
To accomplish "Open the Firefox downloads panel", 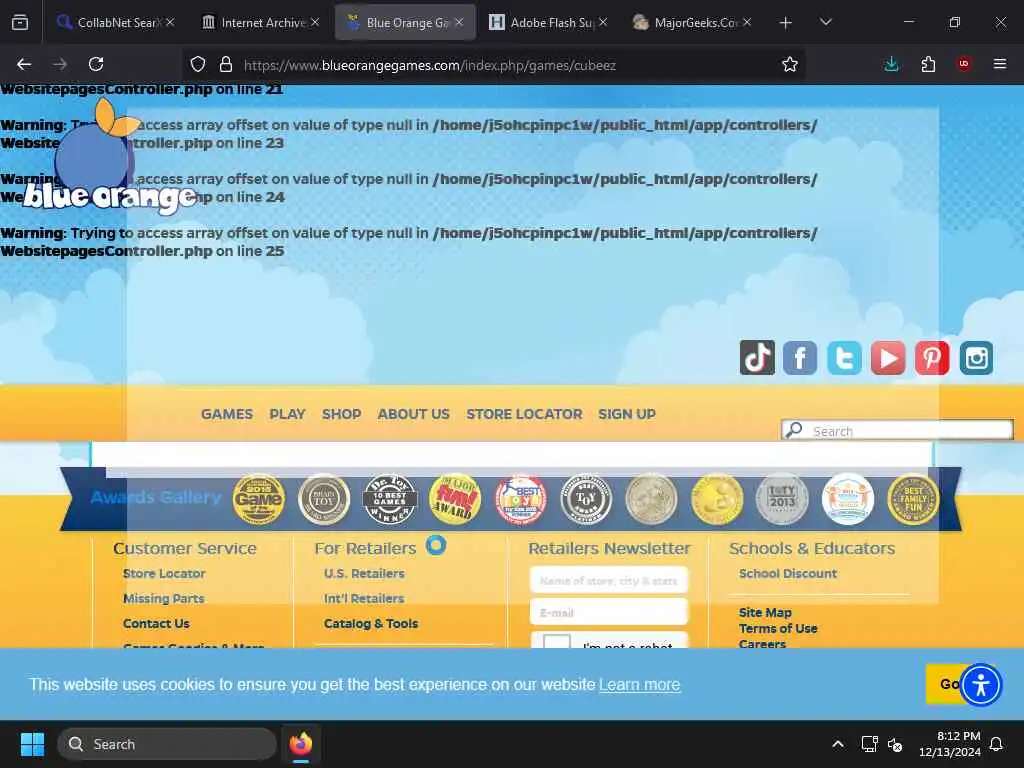I will pos(891,64).
